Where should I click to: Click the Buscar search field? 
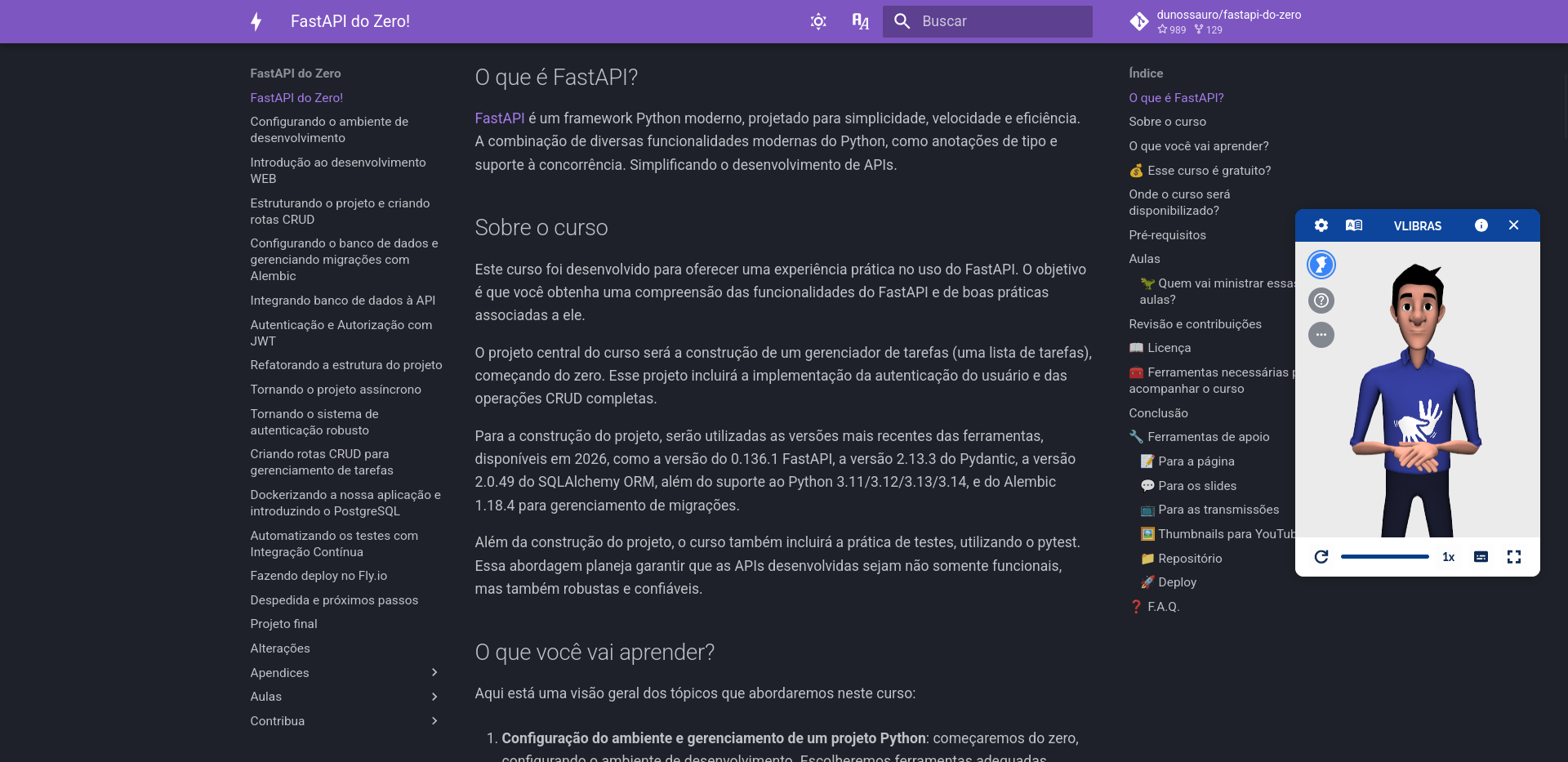(x=987, y=21)
